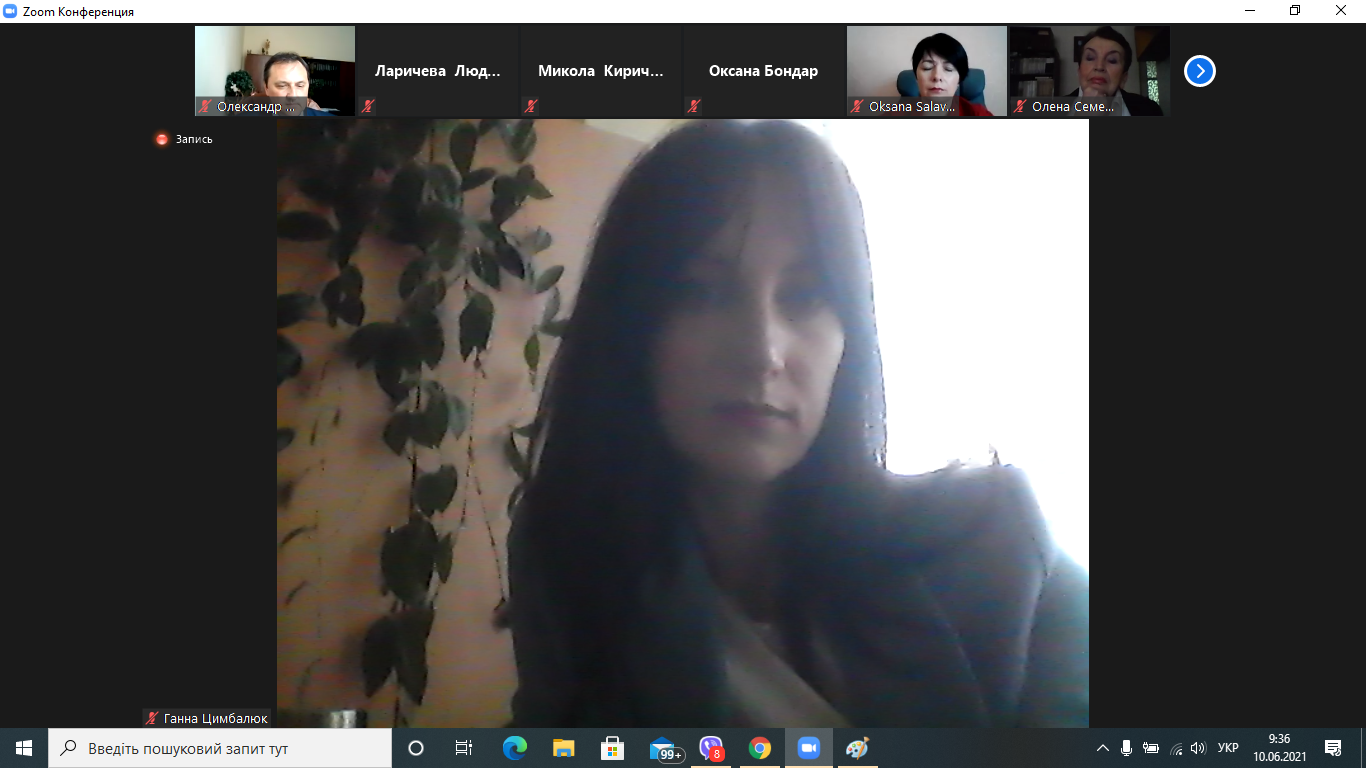
Task: Expand hidden system tray icons chevron
Action: point(1103,748)
